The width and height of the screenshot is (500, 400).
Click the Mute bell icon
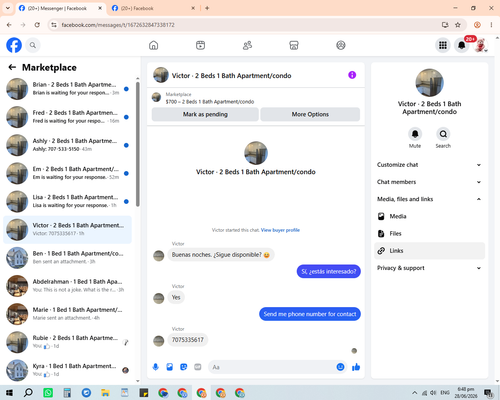(415, 134)
